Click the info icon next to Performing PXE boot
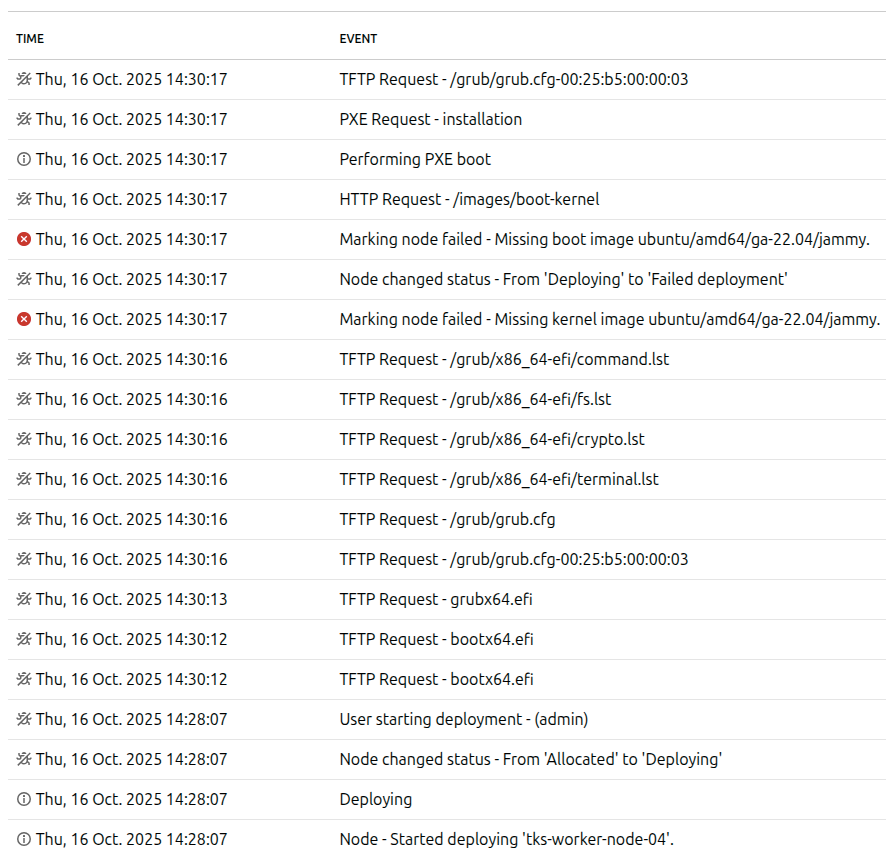 [24, 159]
